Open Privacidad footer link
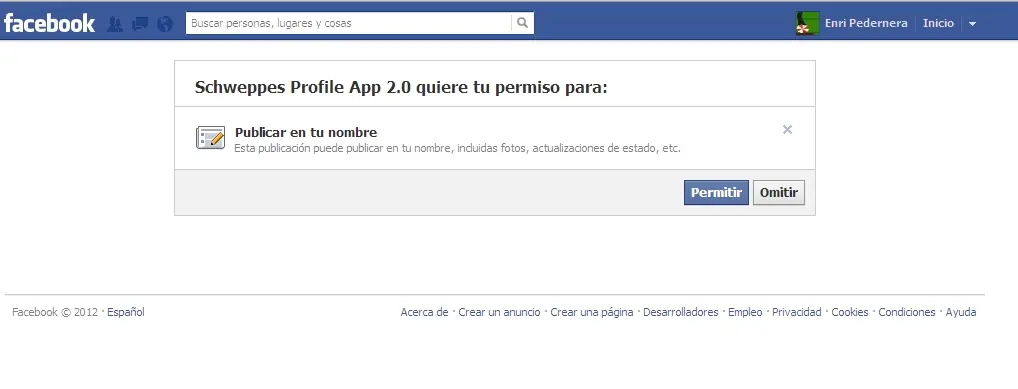The image size is (1018, 389). [797, 312]
